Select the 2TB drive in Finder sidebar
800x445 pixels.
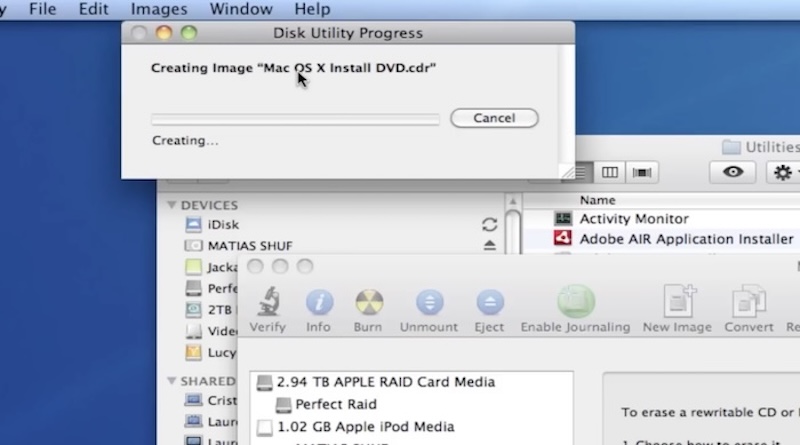click(209, 310)
